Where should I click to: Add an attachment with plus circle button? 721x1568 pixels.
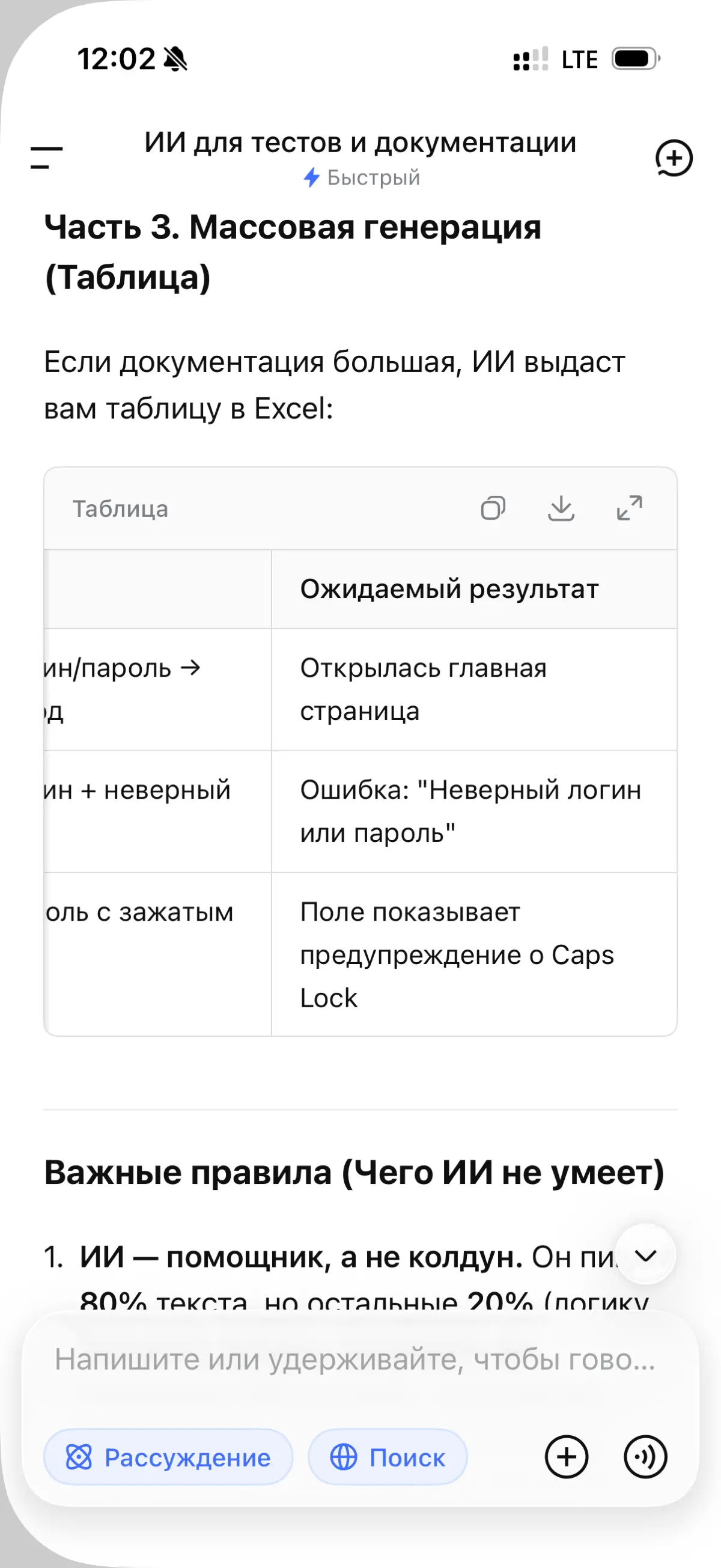567,1457
